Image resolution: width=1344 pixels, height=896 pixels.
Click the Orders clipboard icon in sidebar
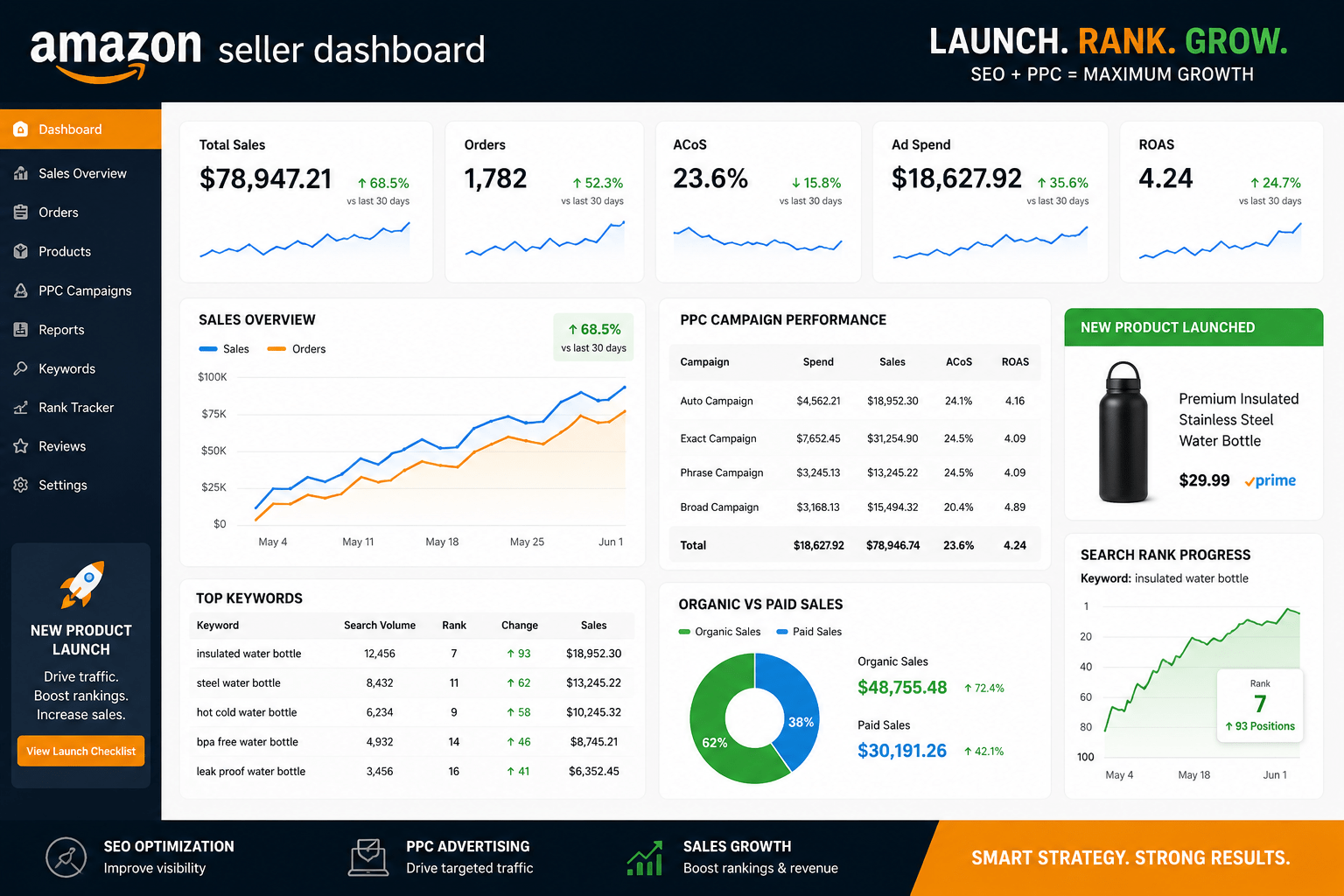[x=21, y=212]
